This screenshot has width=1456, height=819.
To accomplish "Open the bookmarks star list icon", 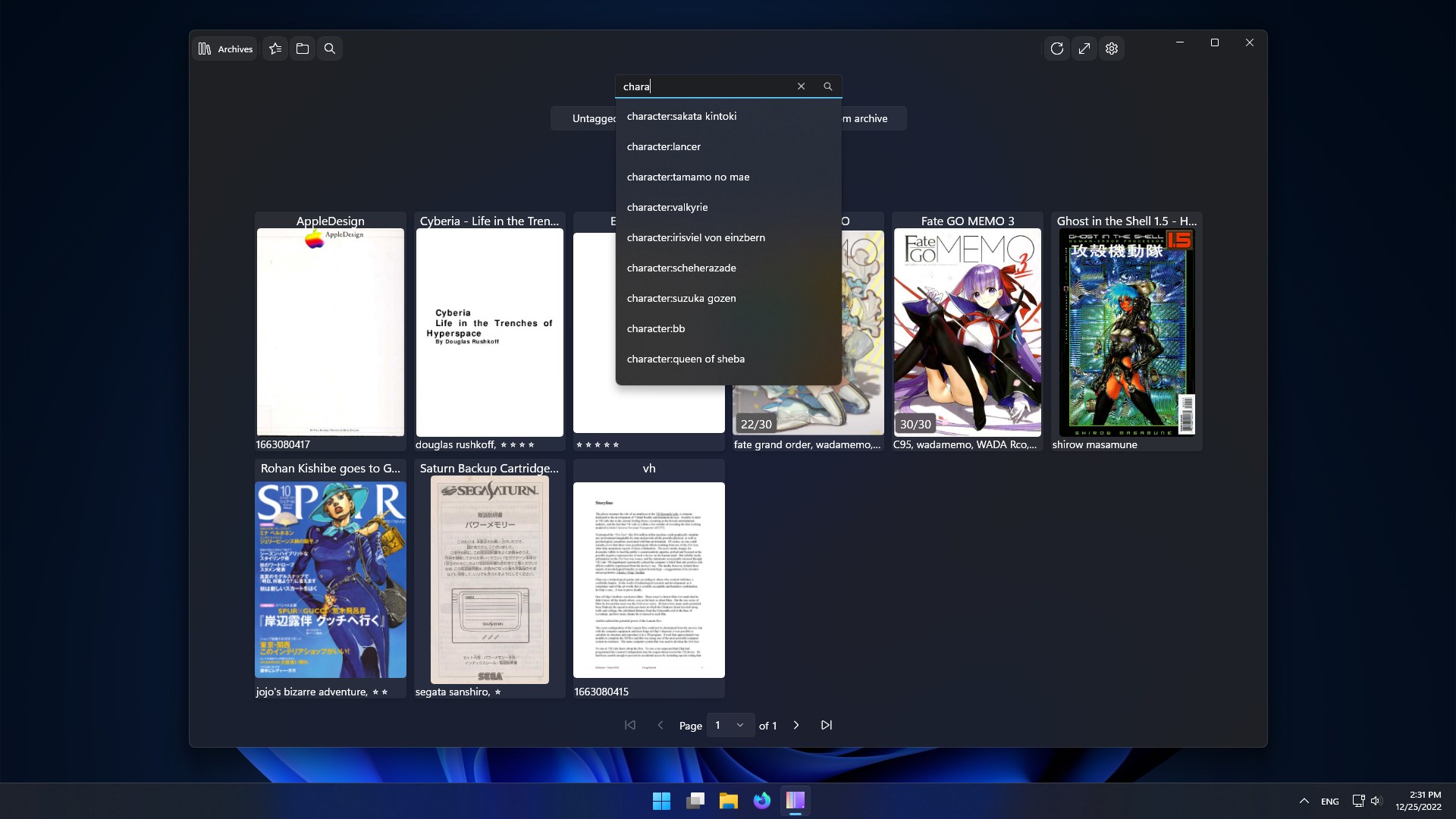I will (x=275, y=49).
